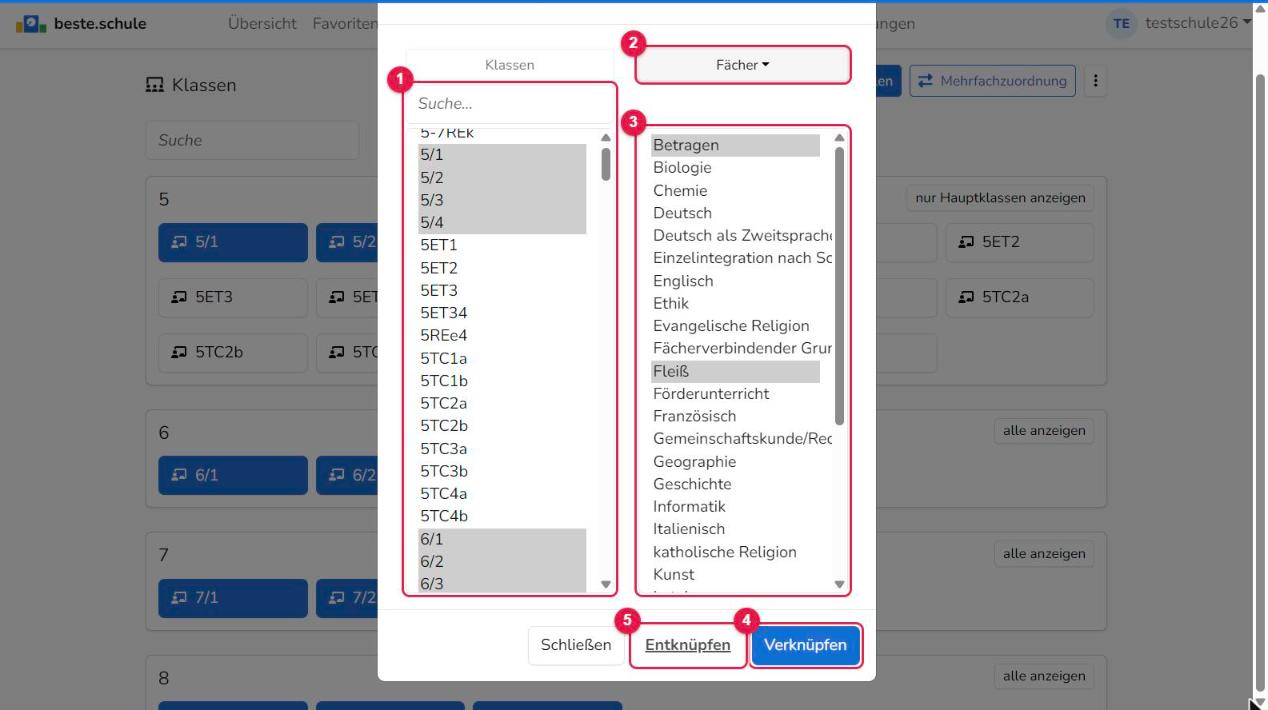Select 5TC3a in the dialog's class list
Viewport: 1268px width, 710px height.
coord(502,449)
